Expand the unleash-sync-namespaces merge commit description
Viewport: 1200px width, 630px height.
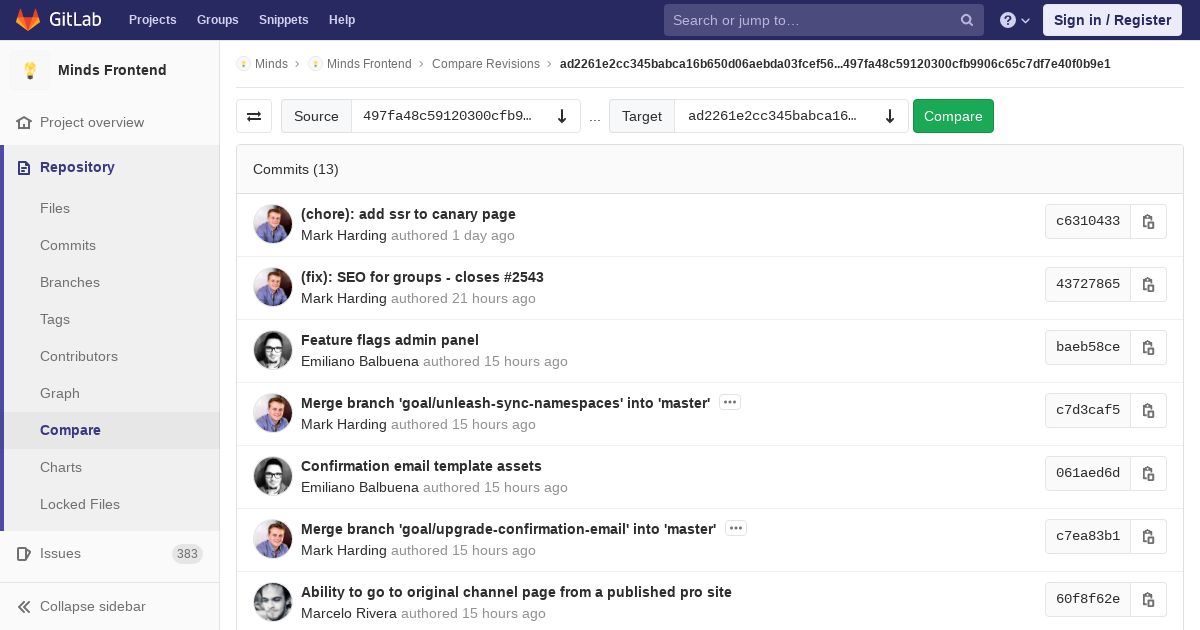(x=730, y=402)
